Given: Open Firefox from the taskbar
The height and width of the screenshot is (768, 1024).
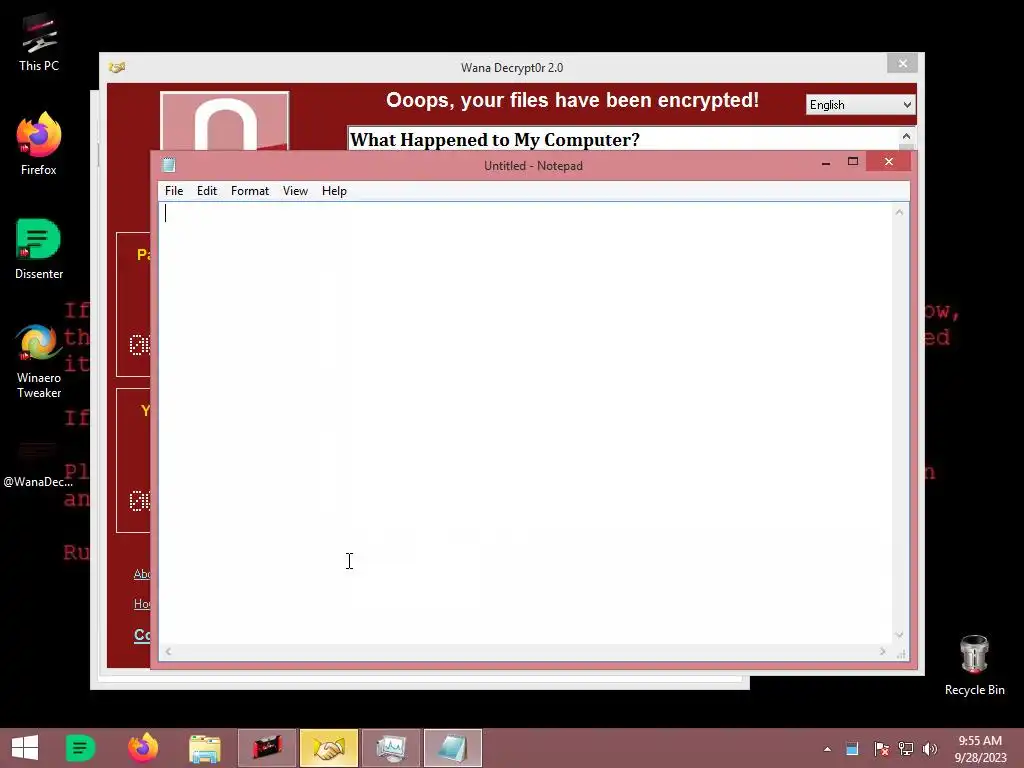Looking at the screenshot, I should [x=143, y=748].
